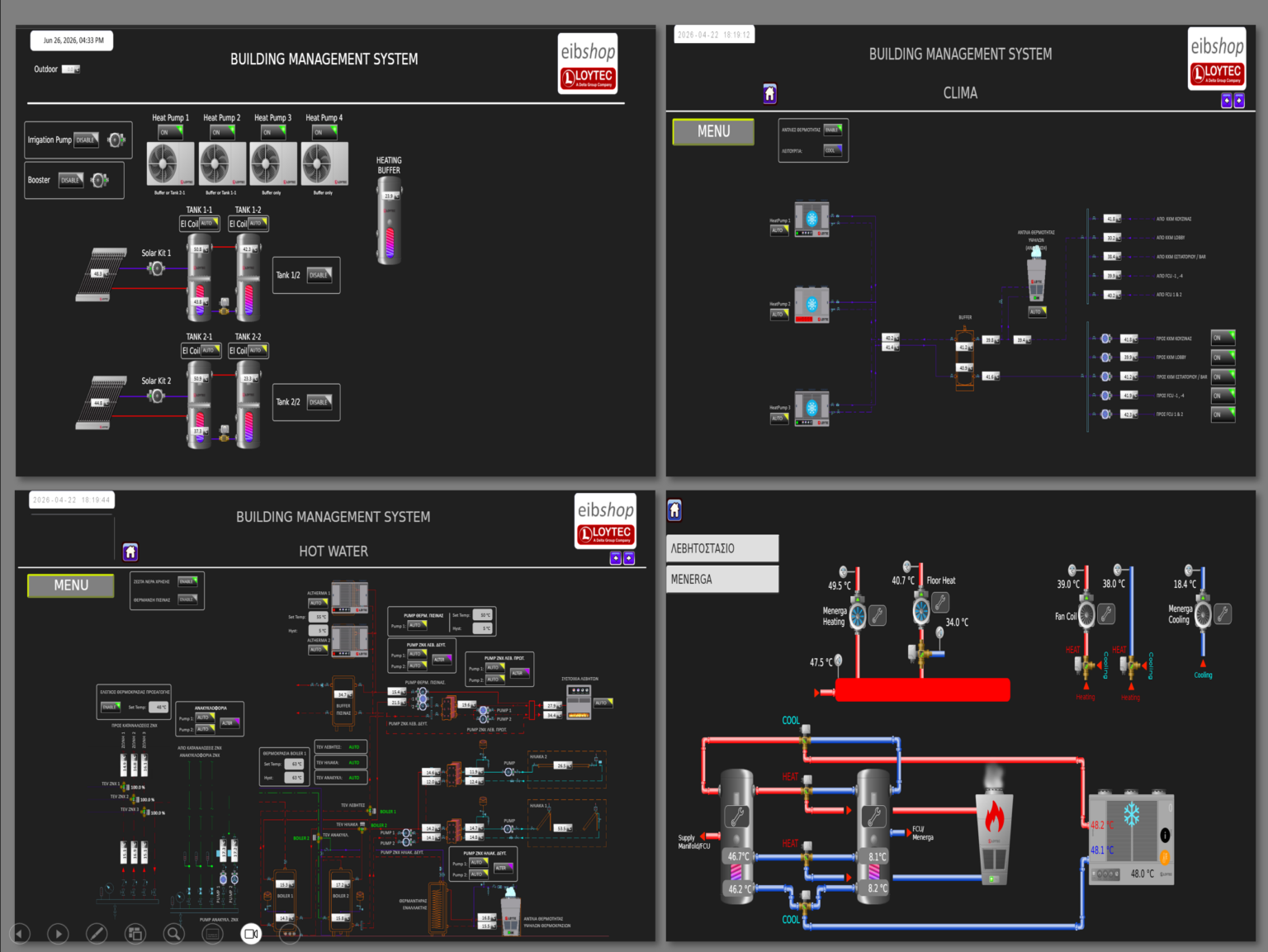This screenshot has width=1268, height=952.
Task: Toggle the Irrigation Pump DISABLE switch
Action: (x=87, y=140)
